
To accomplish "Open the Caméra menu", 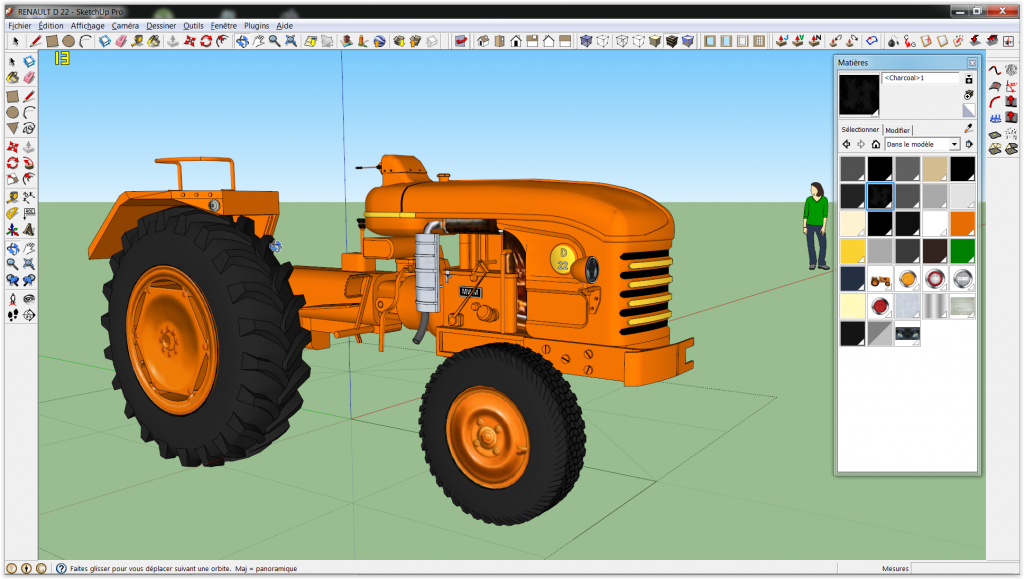I will click(125, 26).
